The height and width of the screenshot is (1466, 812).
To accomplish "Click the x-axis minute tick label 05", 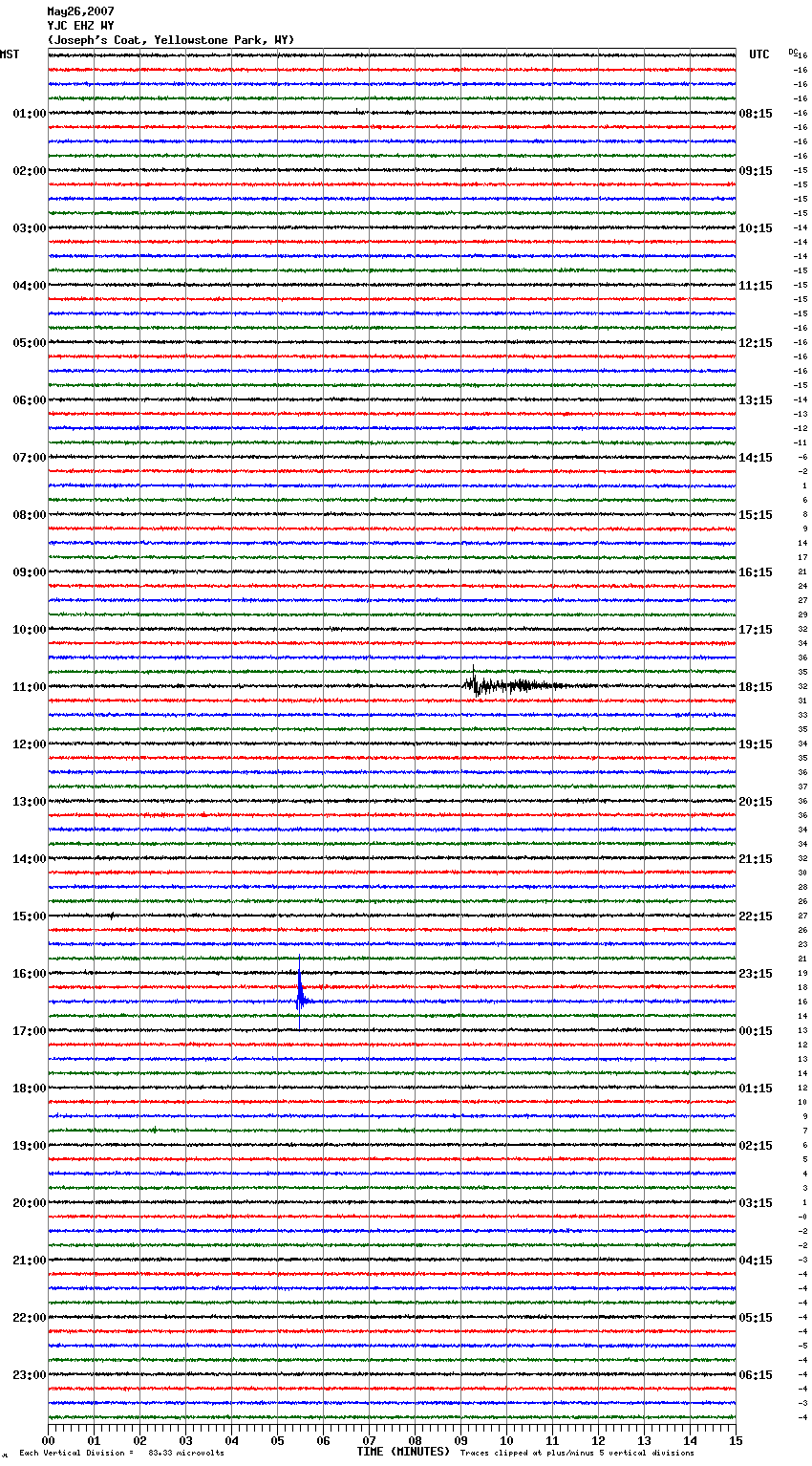I will [x=277, y=1440].
